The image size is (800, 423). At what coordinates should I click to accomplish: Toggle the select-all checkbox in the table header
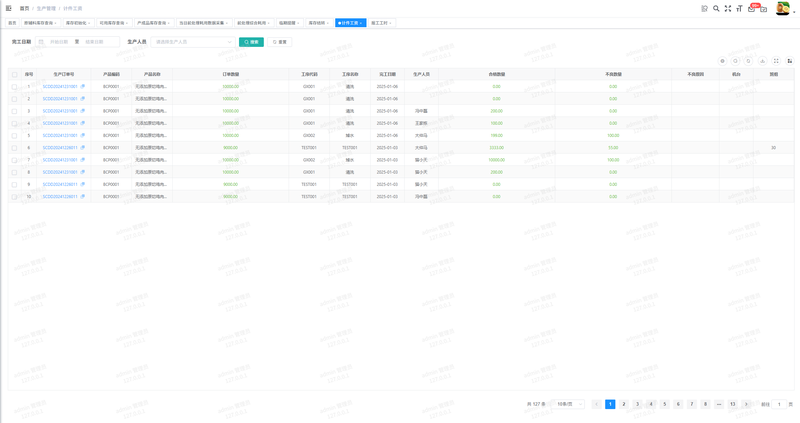(x=14, y=74)
